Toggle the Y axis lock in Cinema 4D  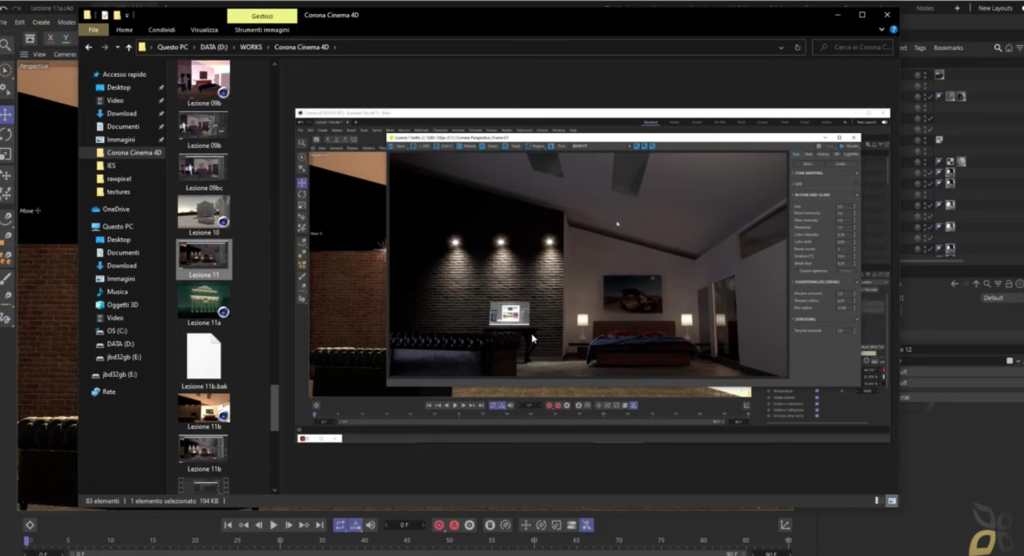(x=65, y=38)
